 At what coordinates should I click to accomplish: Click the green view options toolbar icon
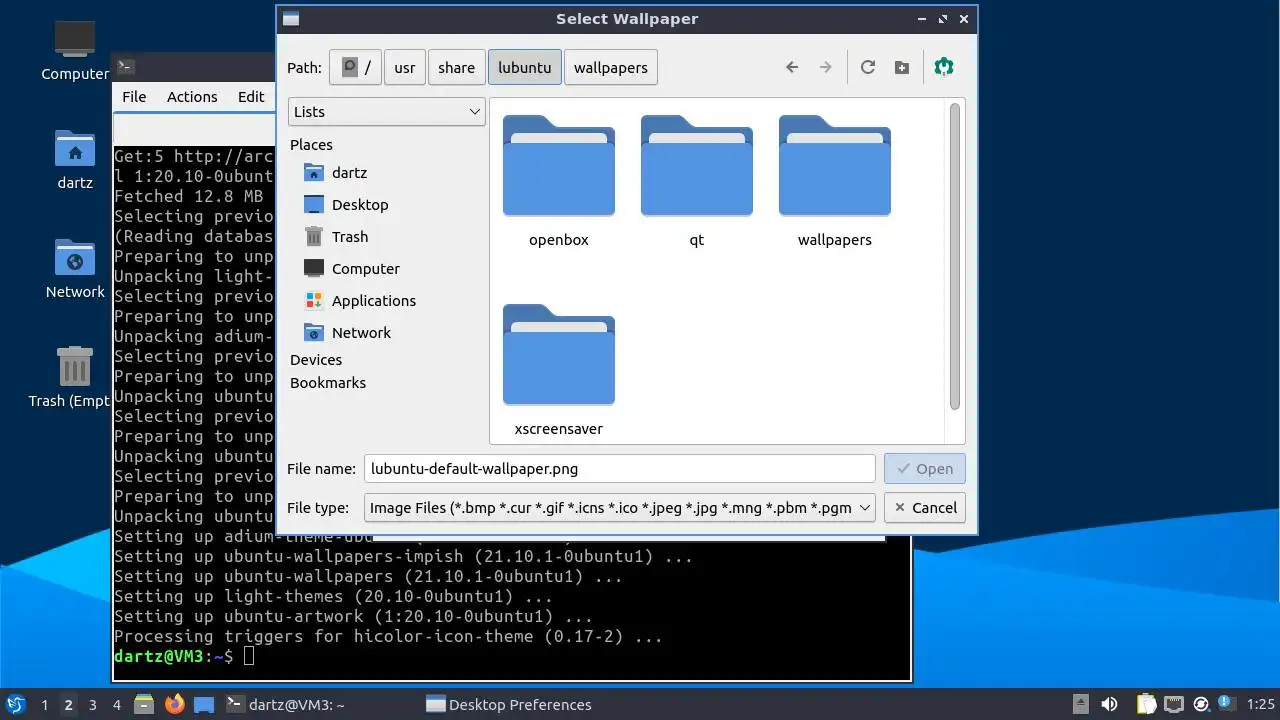944,67
